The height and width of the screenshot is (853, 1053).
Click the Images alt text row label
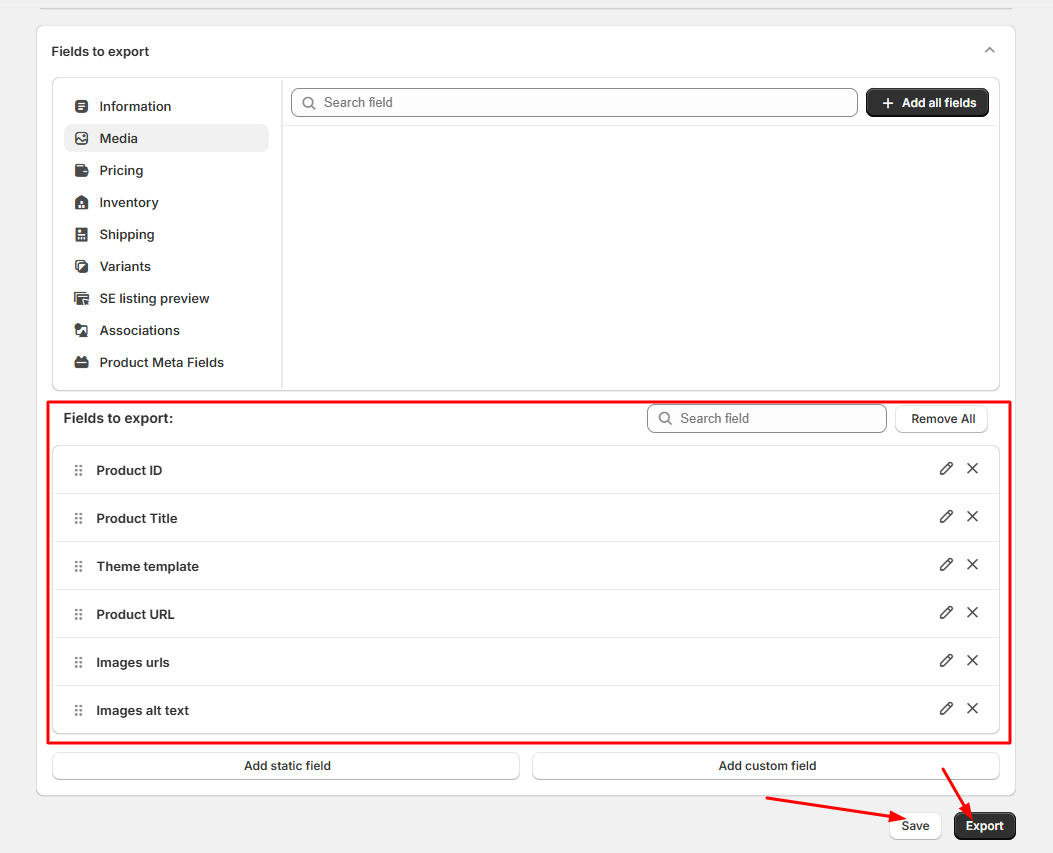(142, 711)
